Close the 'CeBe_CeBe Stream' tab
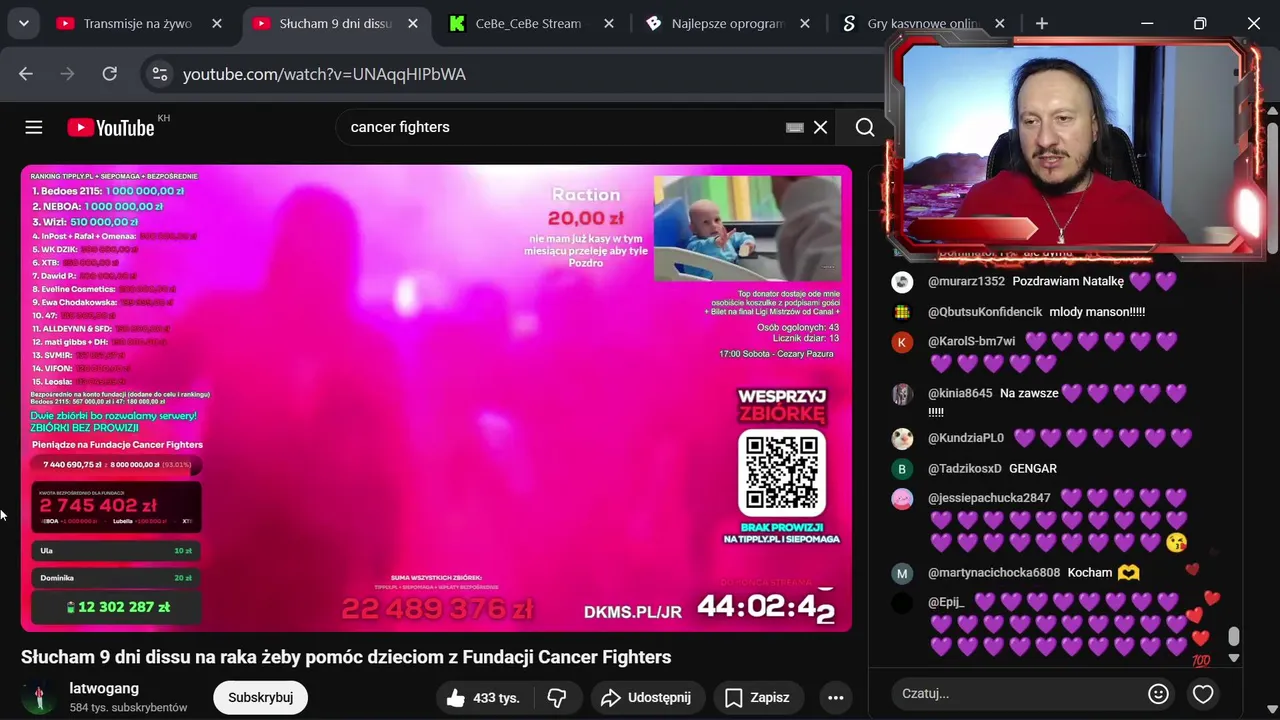 pos(608,23)
